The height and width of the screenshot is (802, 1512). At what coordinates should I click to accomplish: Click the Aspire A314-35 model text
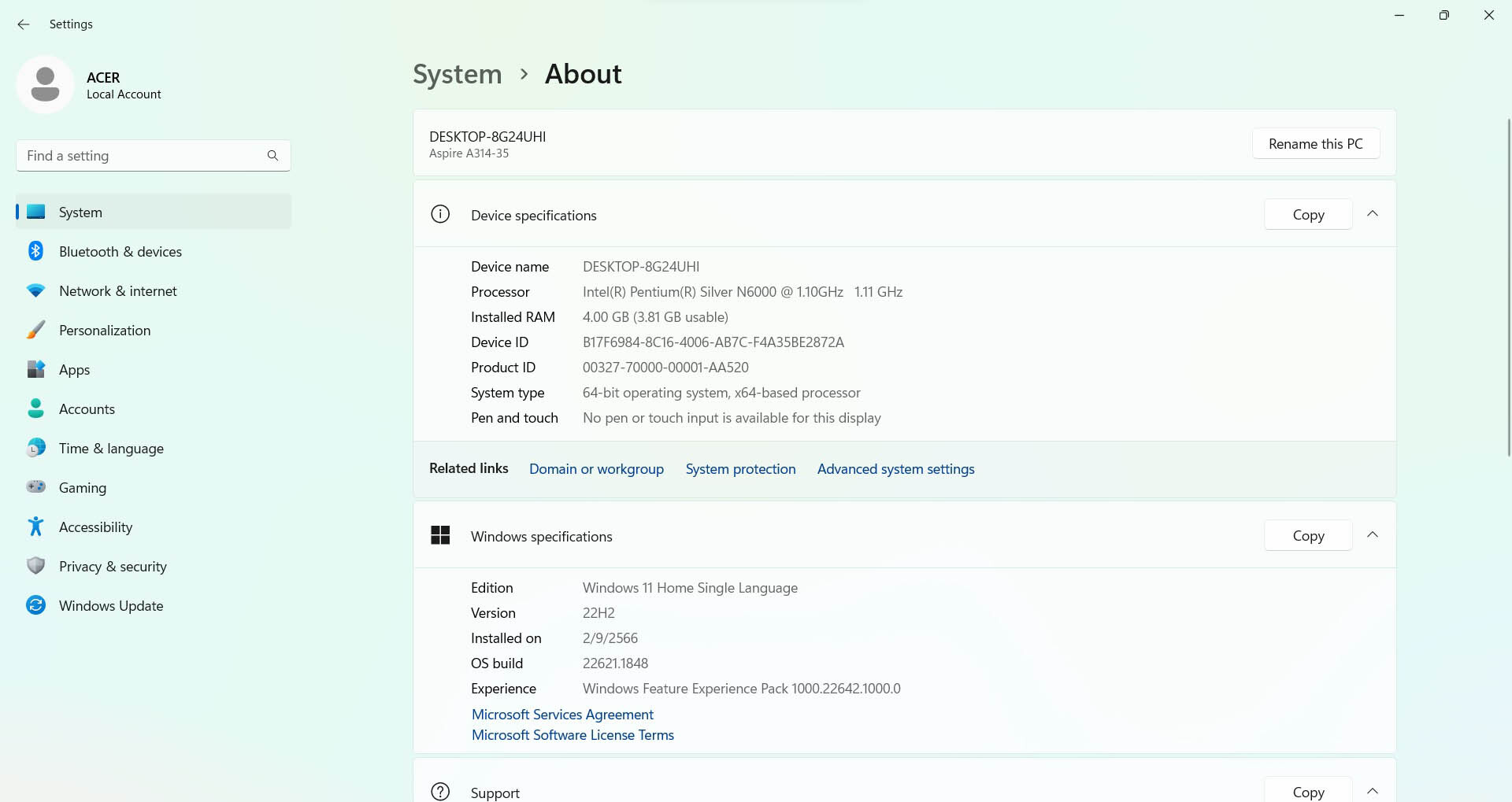[469, 153]
